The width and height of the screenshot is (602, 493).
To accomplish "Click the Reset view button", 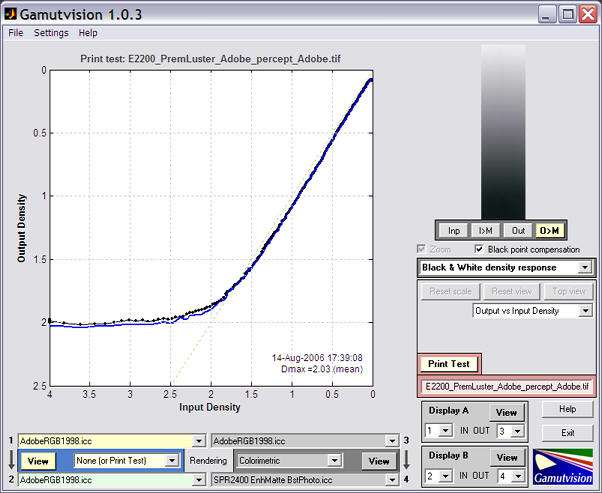I will pyautogui.click(x=512, y=291).
